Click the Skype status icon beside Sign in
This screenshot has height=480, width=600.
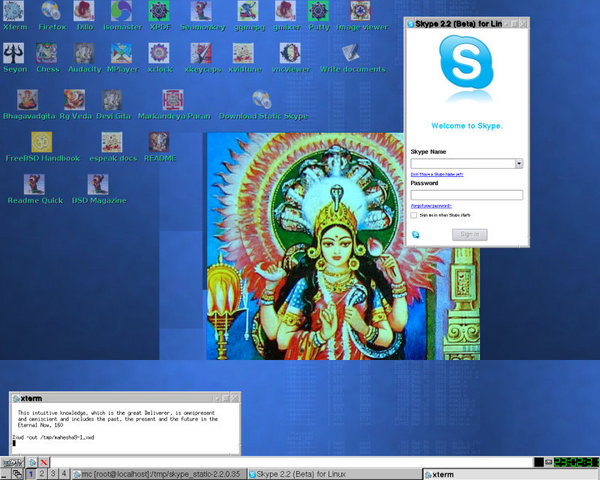(x=416, y=234)
